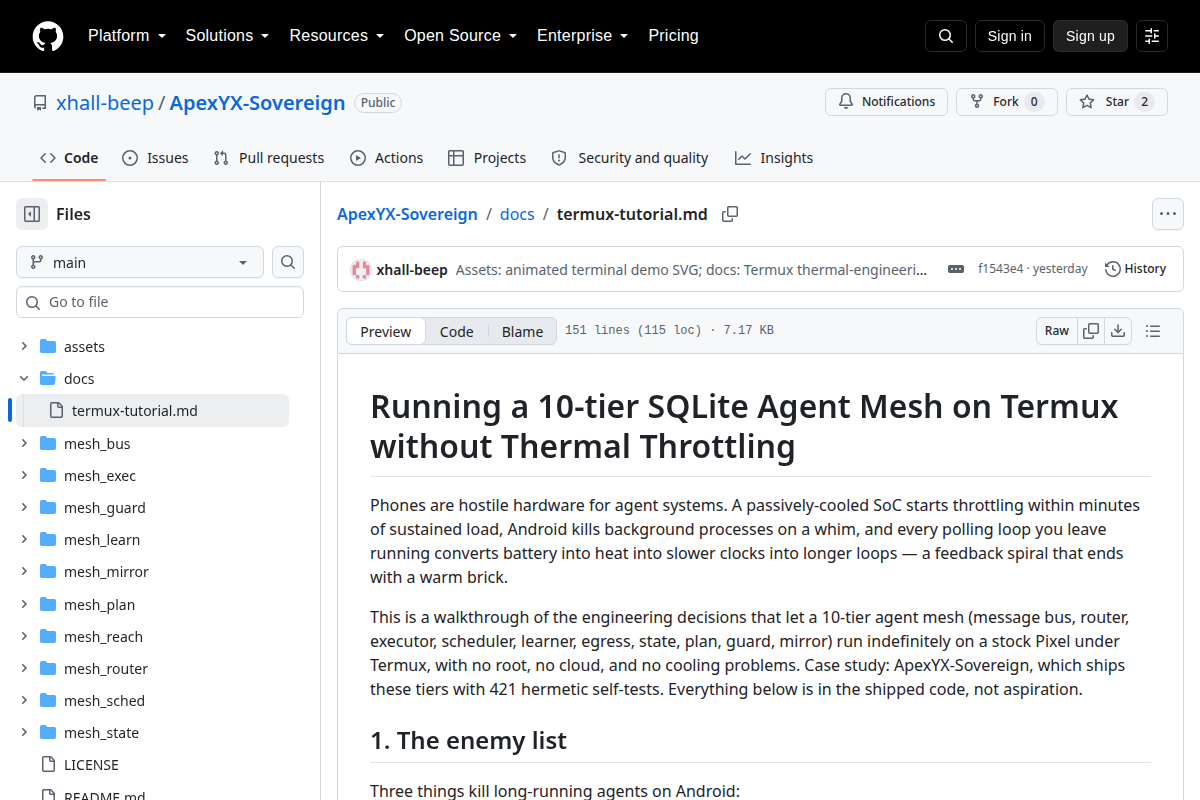Expand the assets folder chevron

pos(24,347)
